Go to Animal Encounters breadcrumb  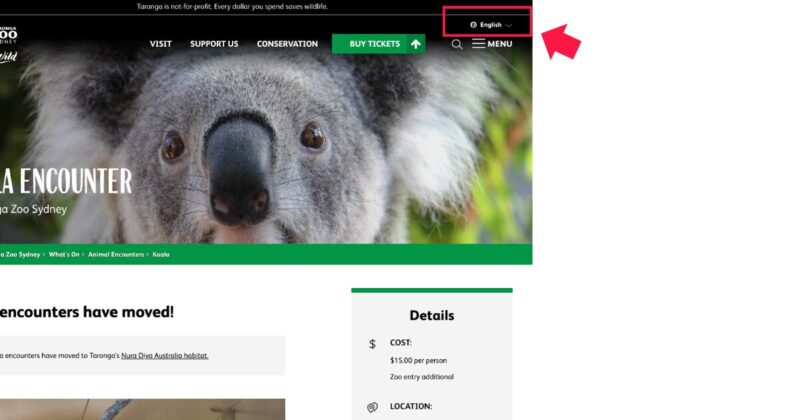116,254
